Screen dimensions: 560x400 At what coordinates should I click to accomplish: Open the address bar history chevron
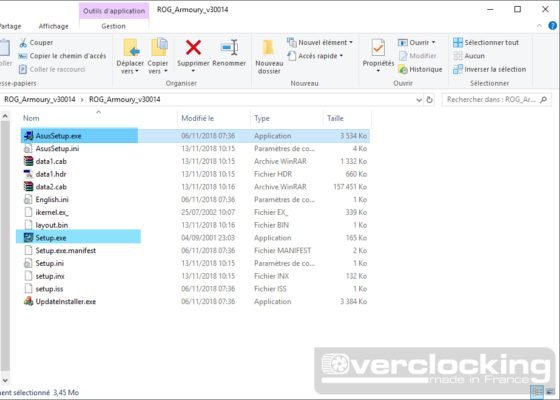pos(419,100)
